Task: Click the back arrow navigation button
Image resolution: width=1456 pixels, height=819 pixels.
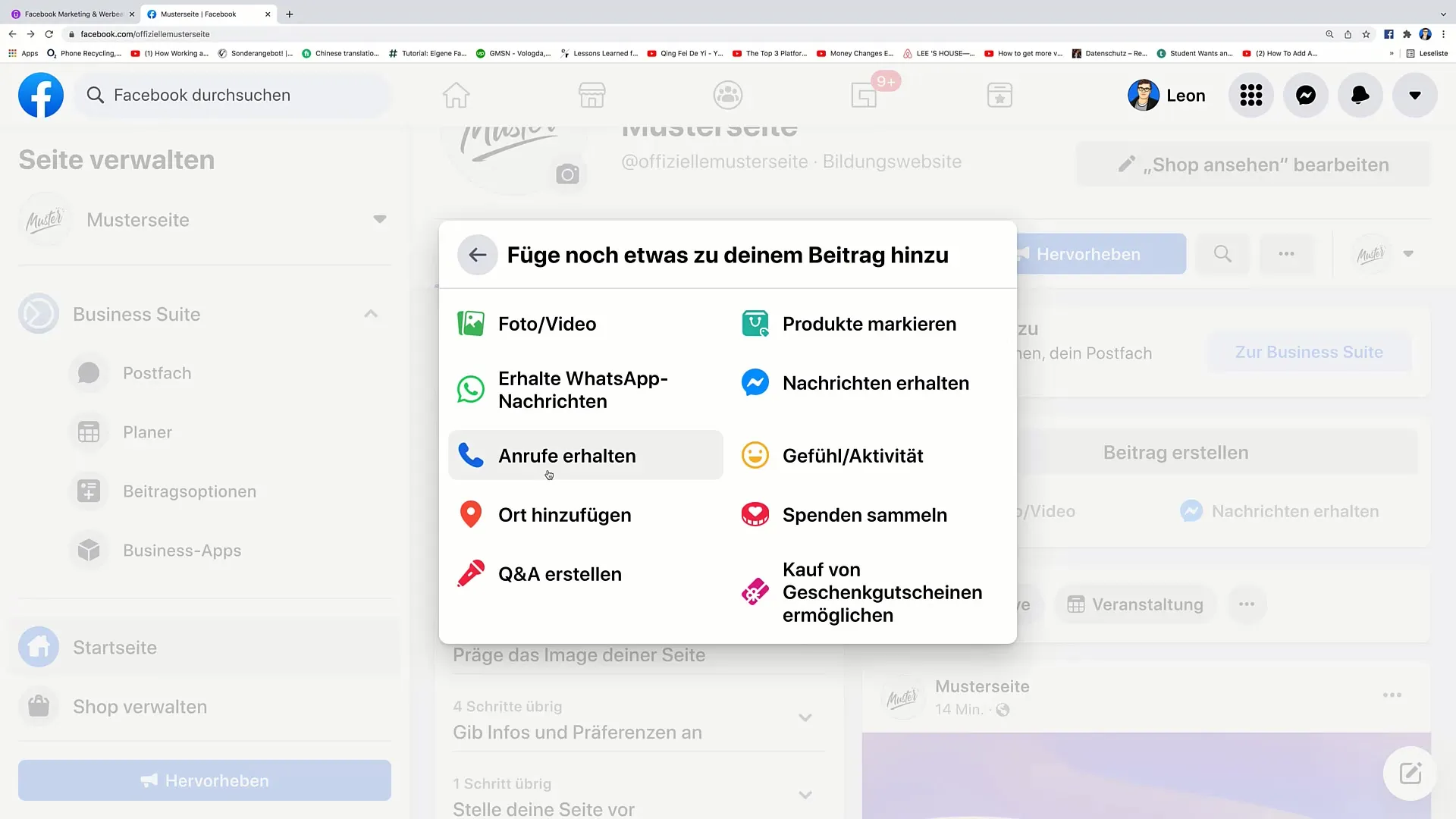Action: click(x=478, y=255)
